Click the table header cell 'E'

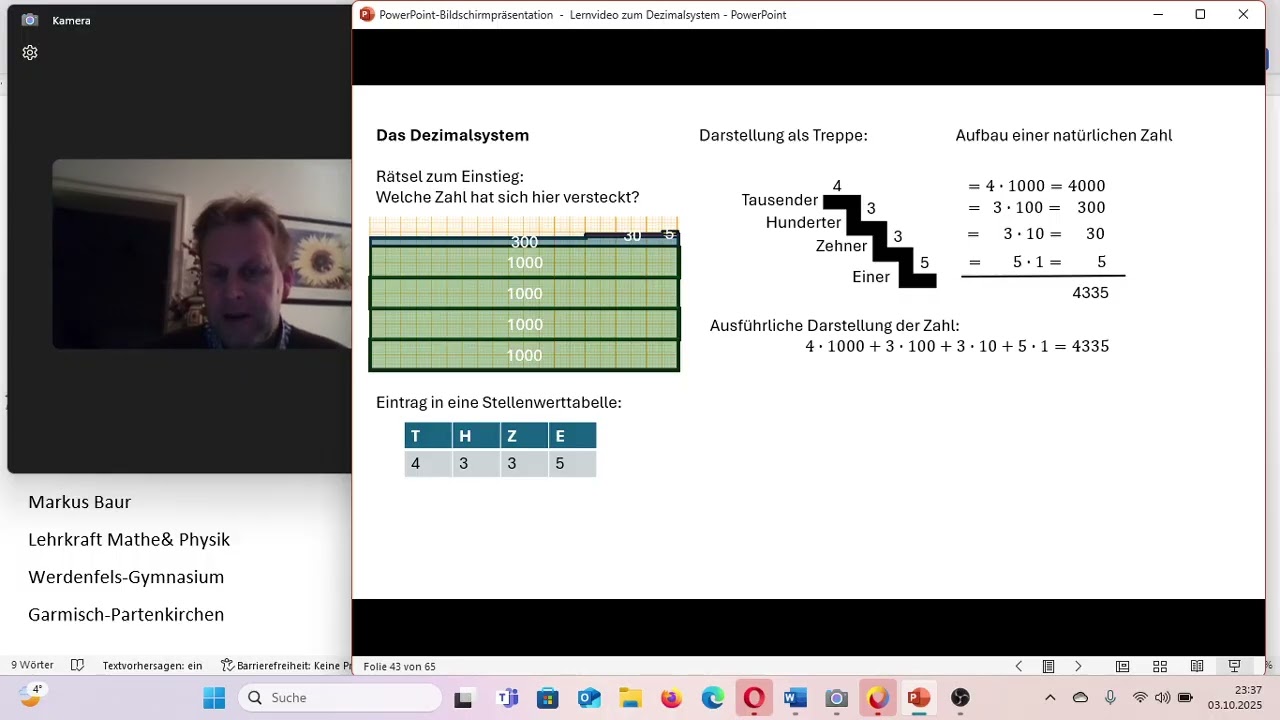tap(572, 436)
